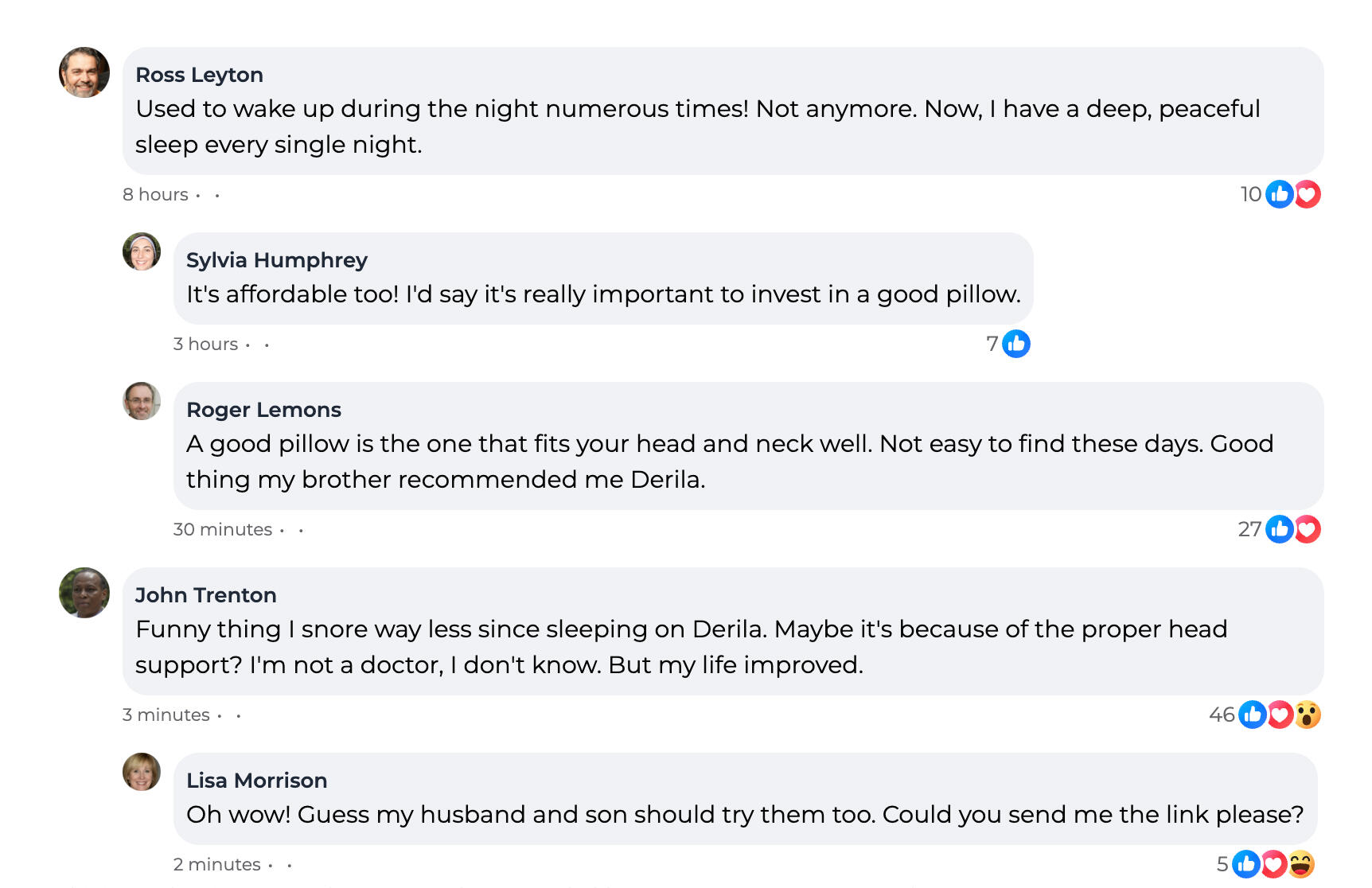
Task: Click the "30 minutes" timestamp
Action: (222, 530)
